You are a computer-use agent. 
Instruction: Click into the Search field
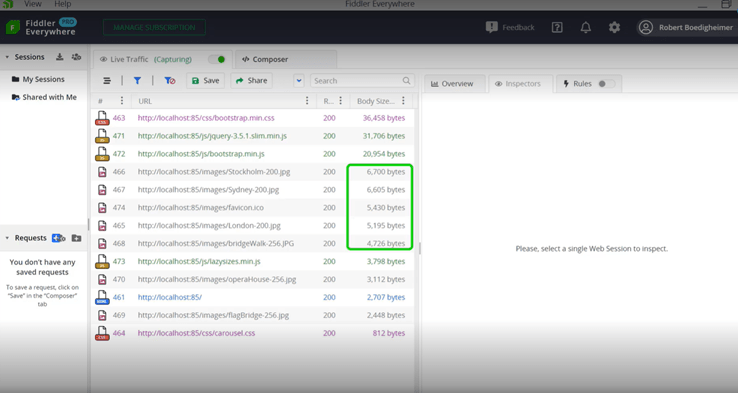(362, 80)
